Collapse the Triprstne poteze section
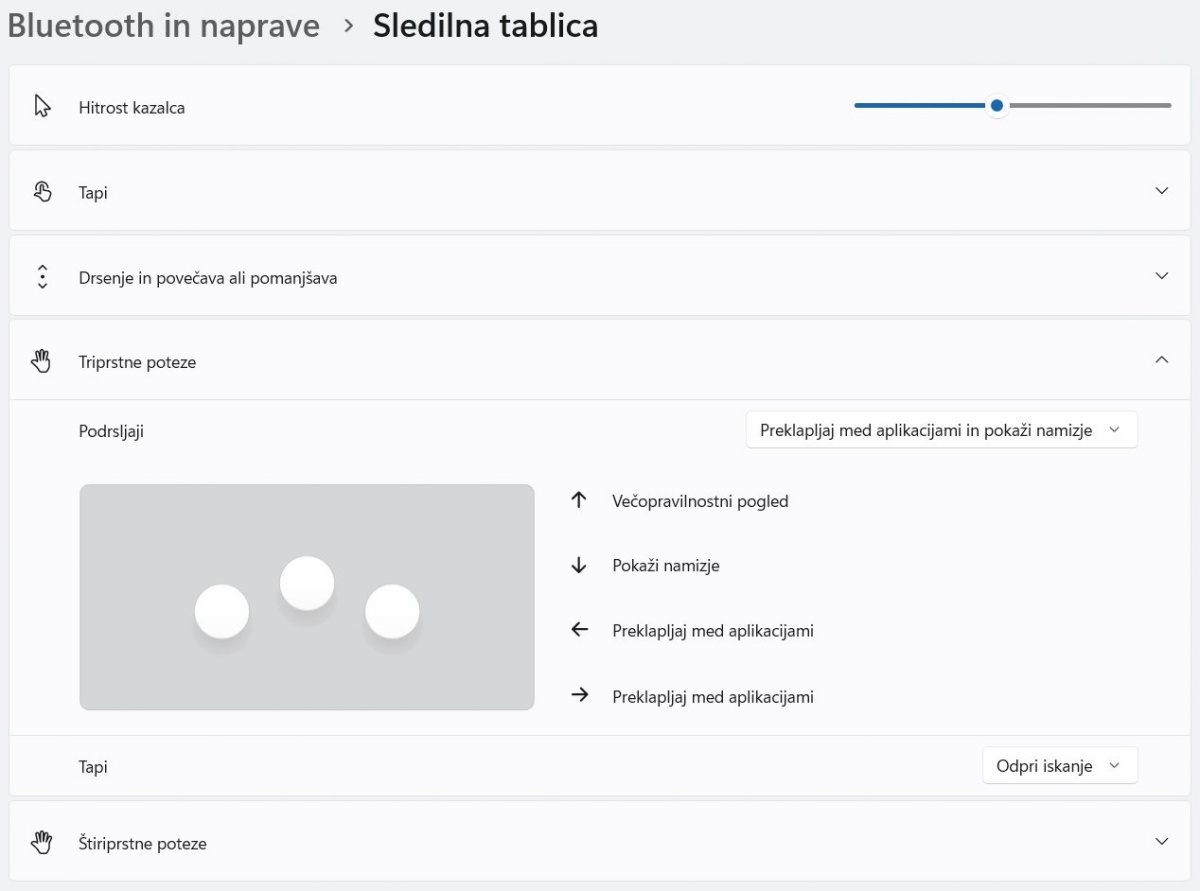The image size is (1200, 891). [1161, 360]
